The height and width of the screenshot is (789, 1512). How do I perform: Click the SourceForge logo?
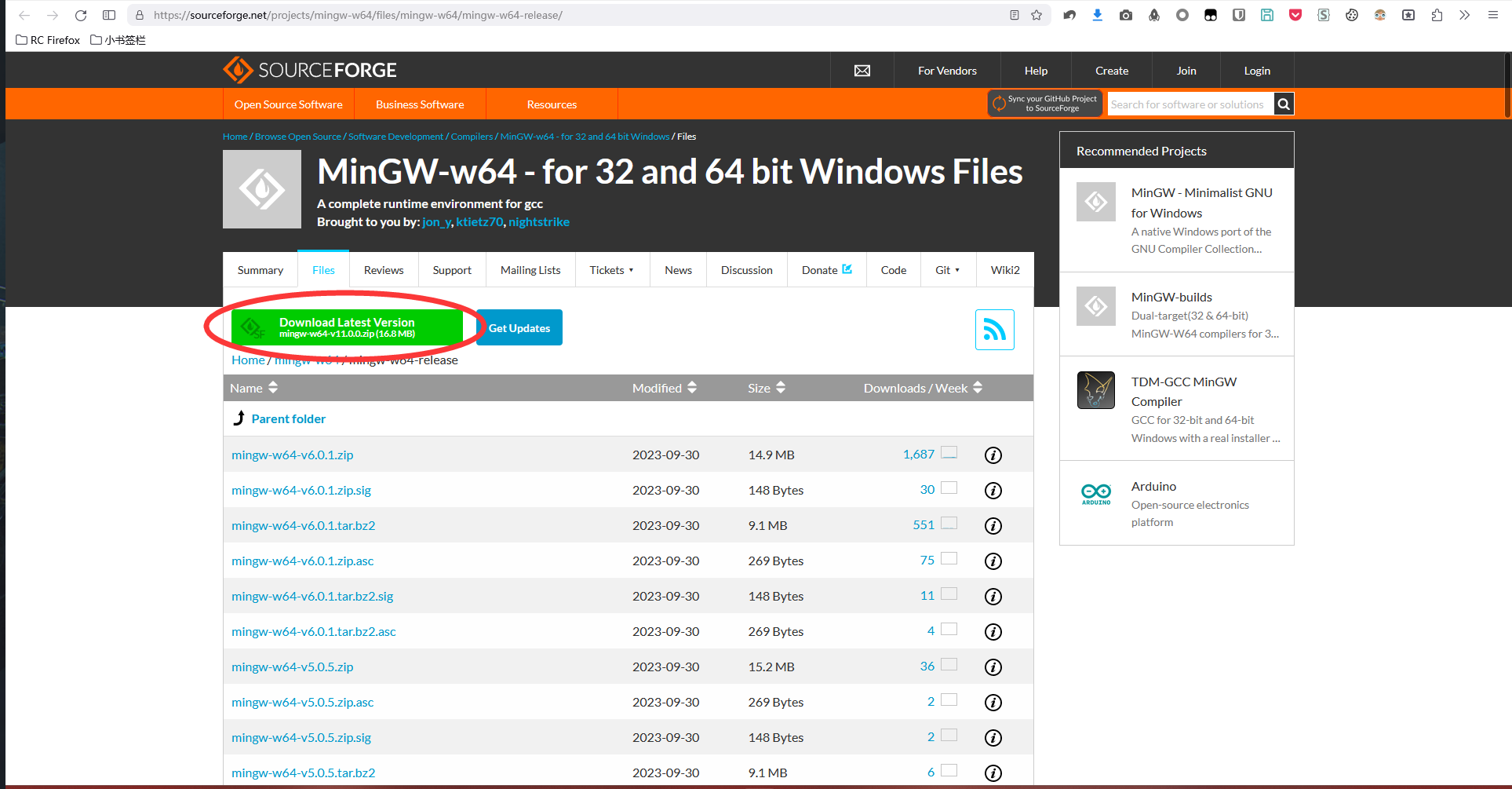coord(310,70)
